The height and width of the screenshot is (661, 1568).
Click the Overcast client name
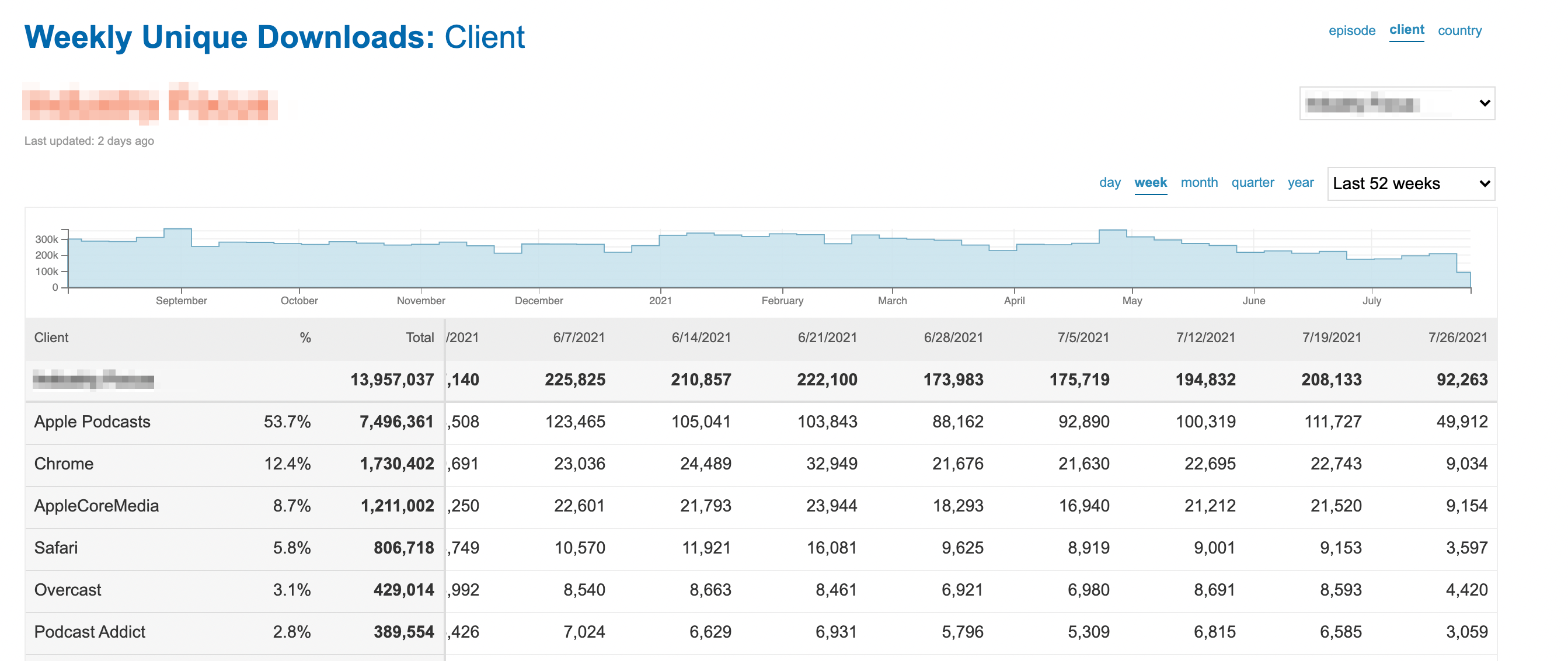point(68,590)
